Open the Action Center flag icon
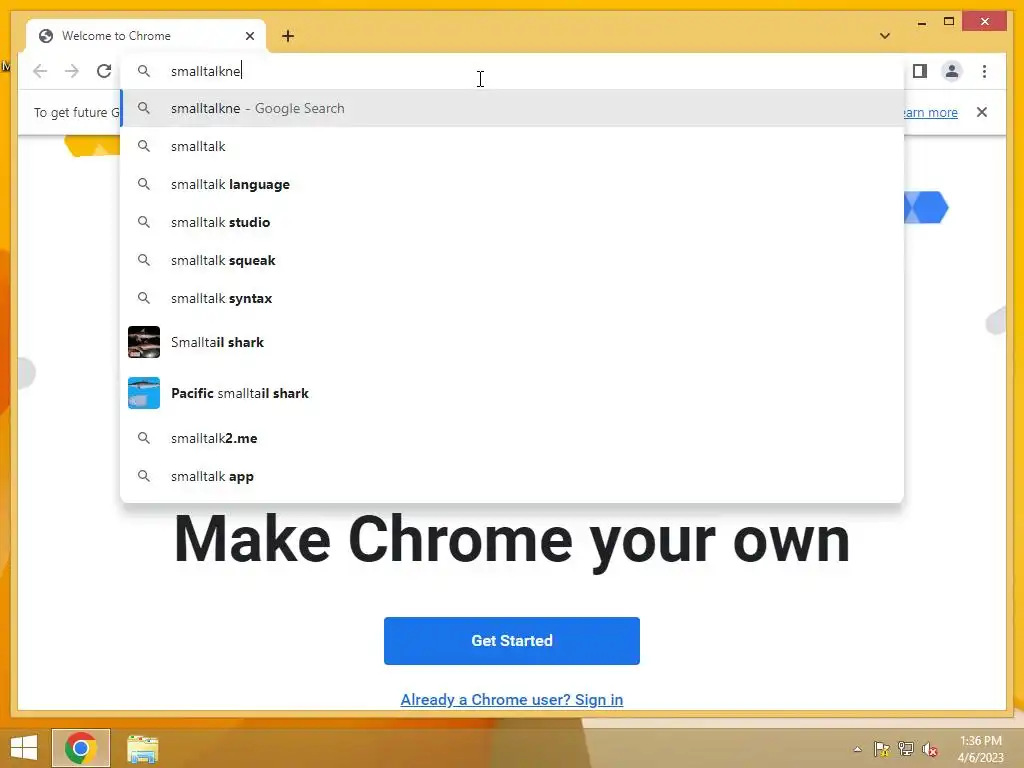 click(x=882, y=749)
